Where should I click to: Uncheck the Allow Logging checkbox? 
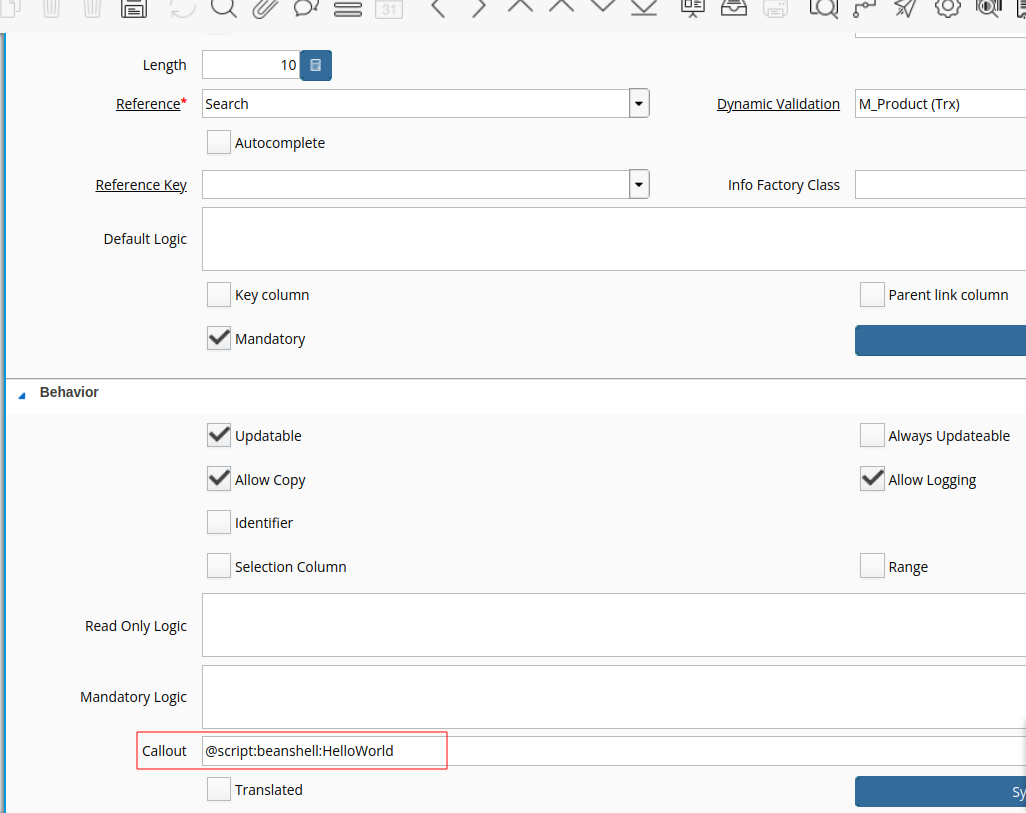872,479
